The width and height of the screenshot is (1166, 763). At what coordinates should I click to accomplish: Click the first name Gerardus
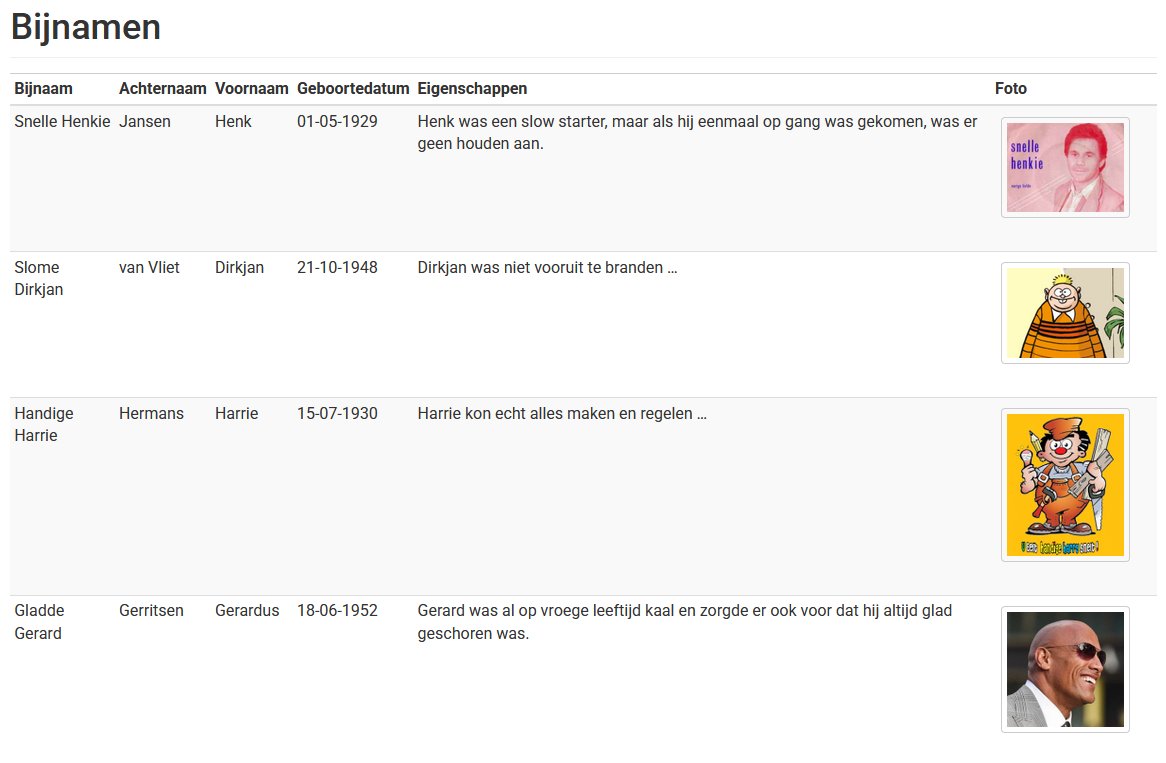pyautogui.click(x=247, y=611)
